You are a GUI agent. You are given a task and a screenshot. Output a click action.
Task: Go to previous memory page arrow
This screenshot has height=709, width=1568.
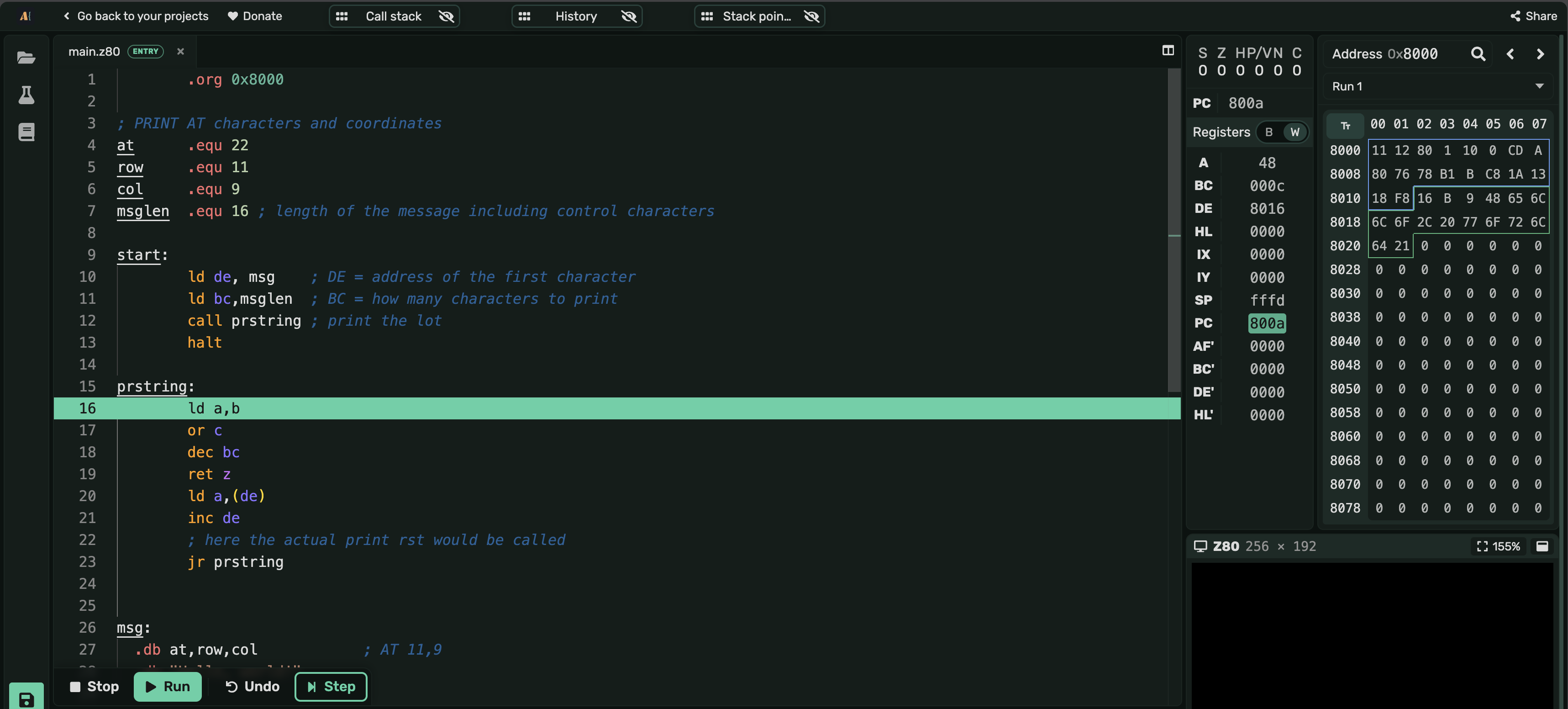point(1510,54)
